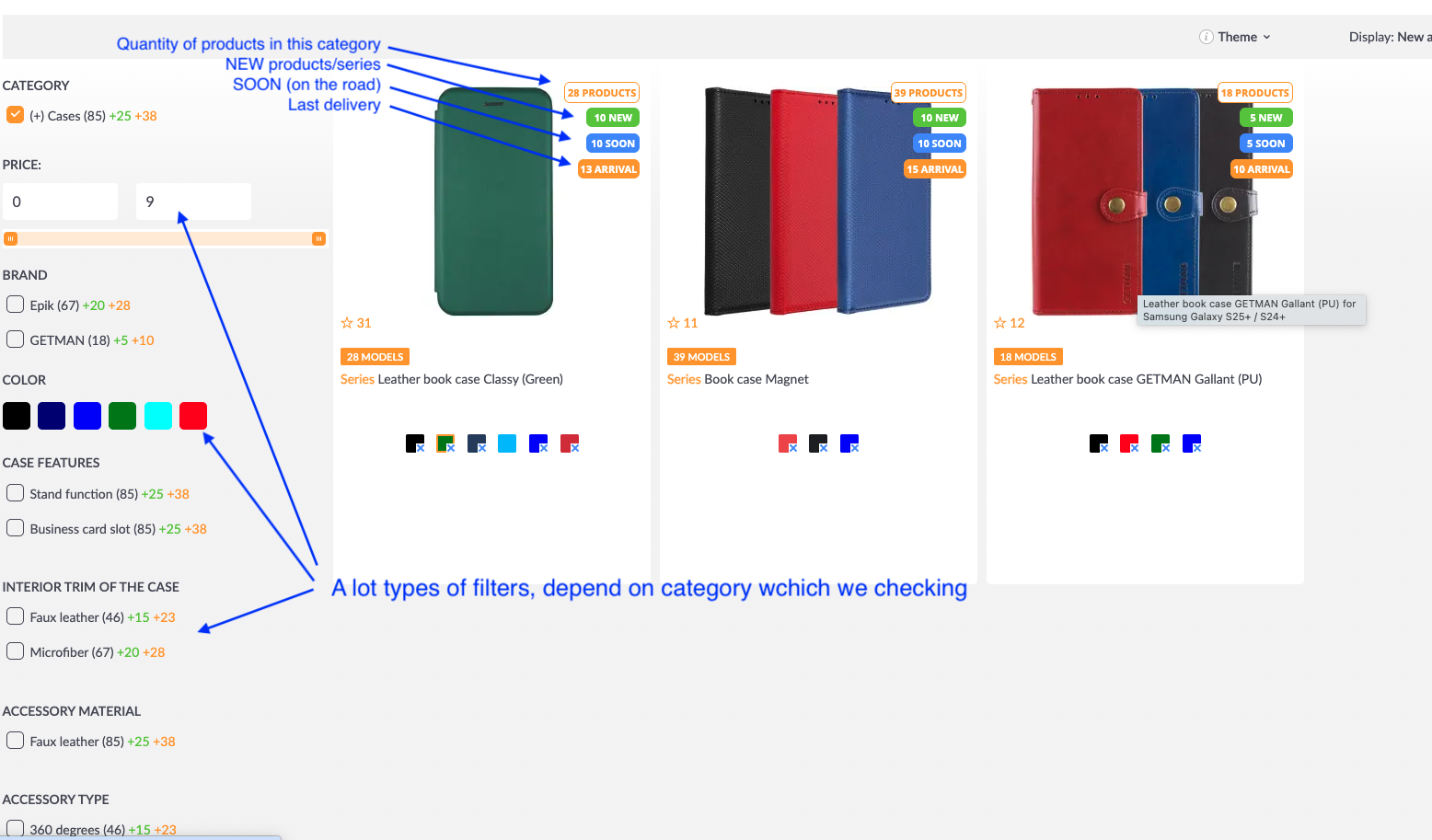Click the info icon beside Theme
1432x840 pixels.
(1206, 37)
